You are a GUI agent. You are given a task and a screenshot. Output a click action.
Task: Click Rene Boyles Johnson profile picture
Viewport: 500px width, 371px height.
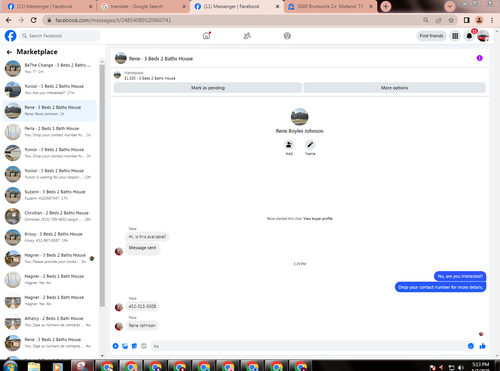299,117
